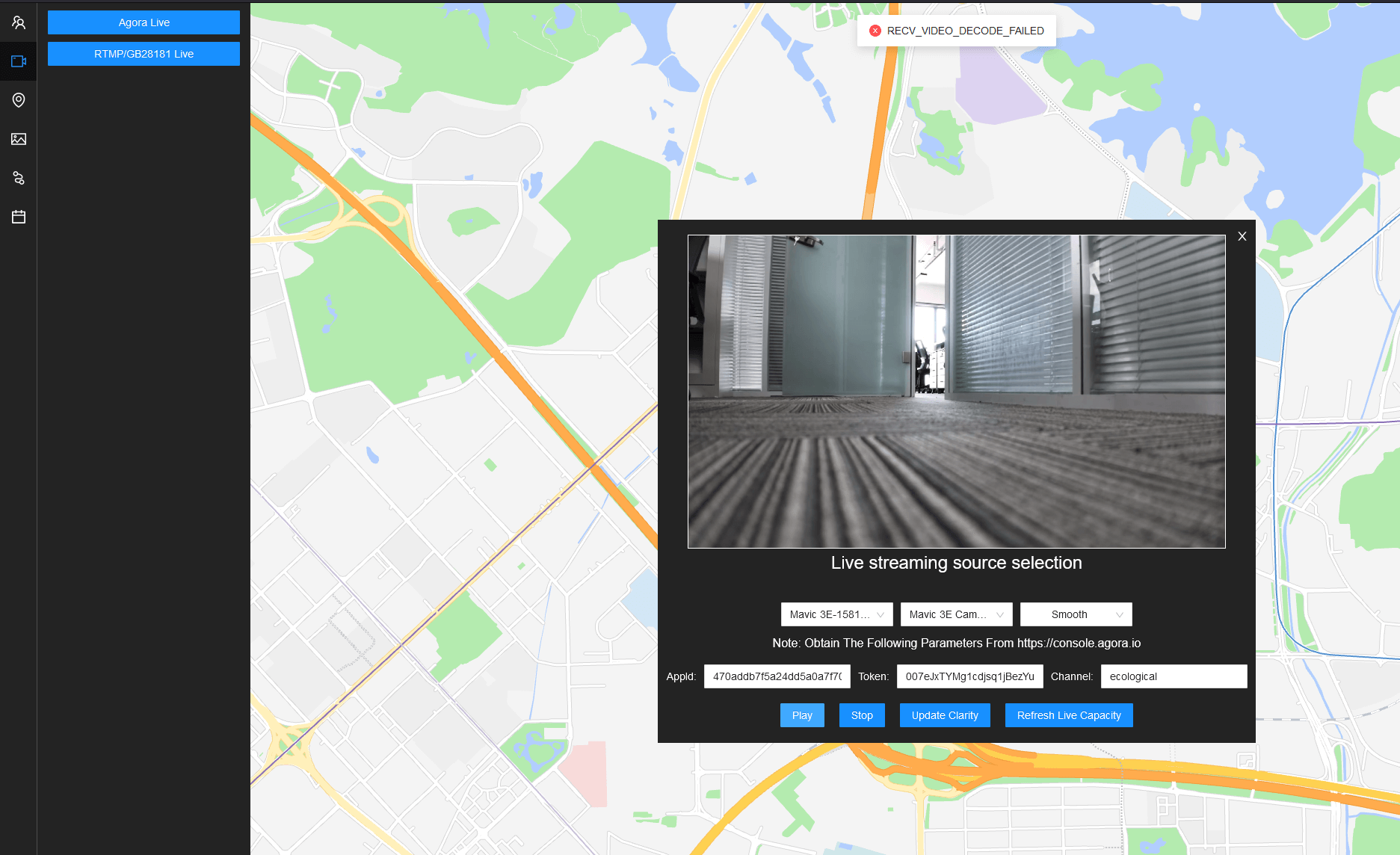The width and height of the screenshot is (1400, 855).
Task: Open the flight route waypoints icon
Action: [x=19, y=178]
